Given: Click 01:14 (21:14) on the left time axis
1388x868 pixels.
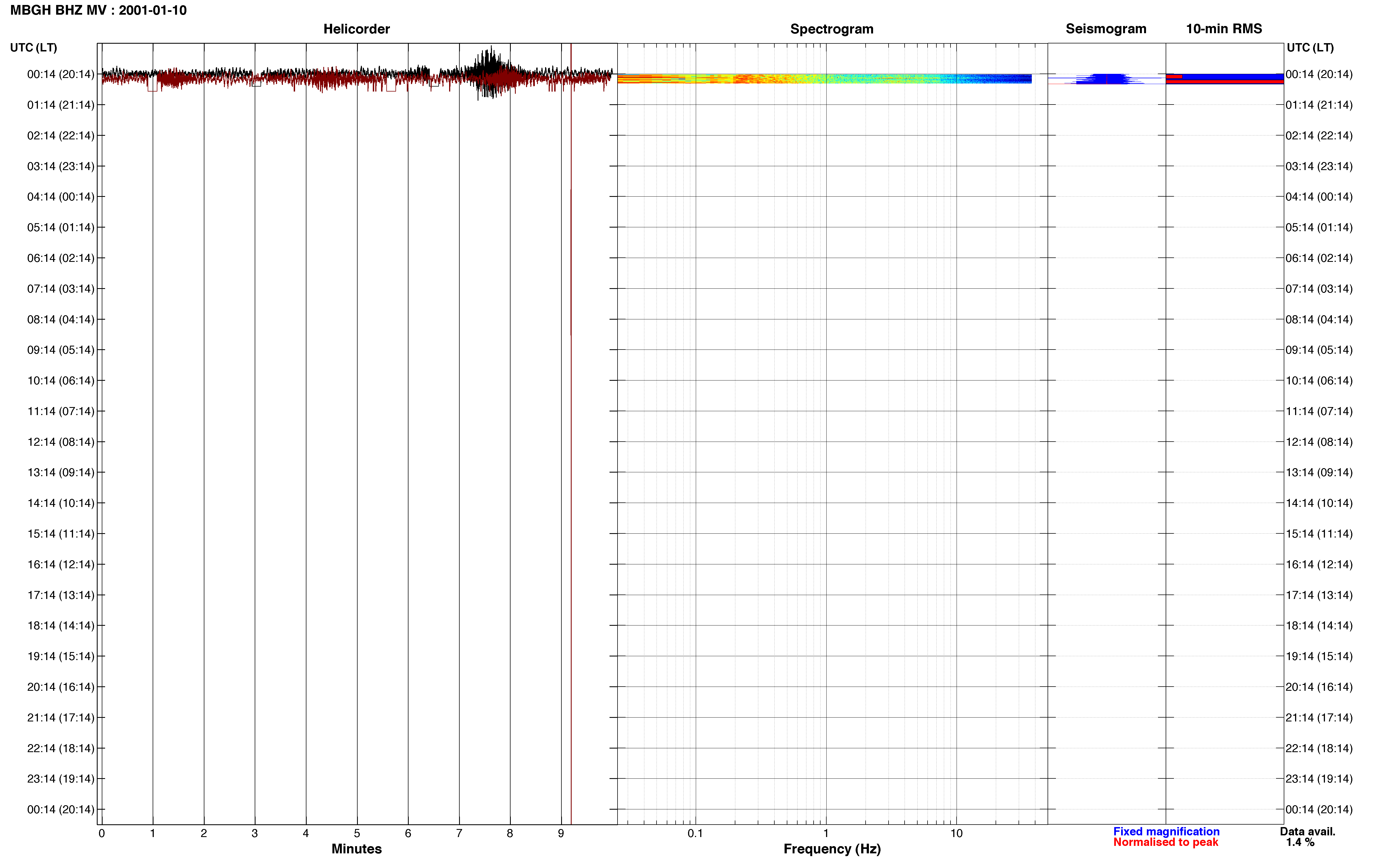Looking at the screenshot, I should [x=60, y=105].
